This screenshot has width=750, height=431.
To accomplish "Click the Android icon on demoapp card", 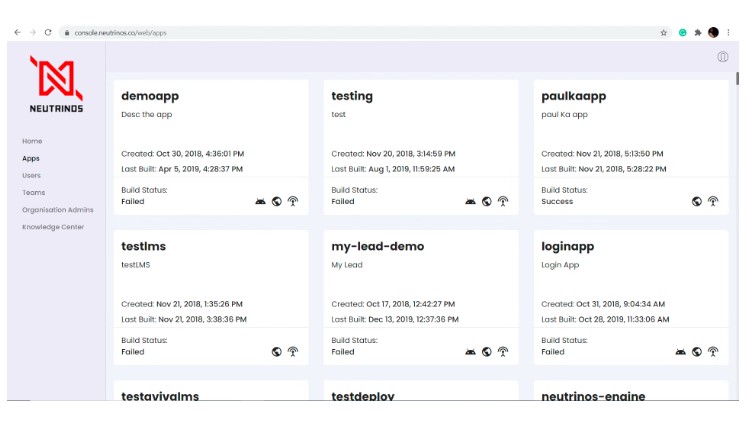I will point(261,201).
